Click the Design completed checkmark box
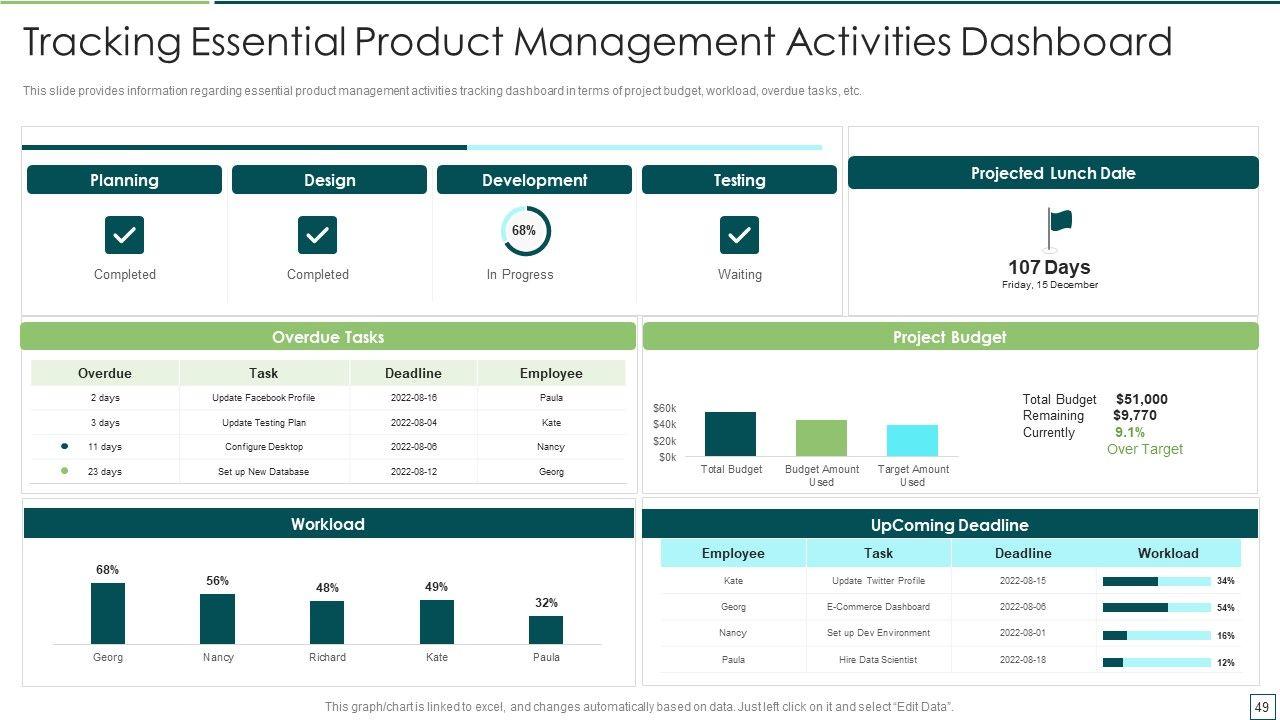The image size is (1280, 720). pos(317,235)
